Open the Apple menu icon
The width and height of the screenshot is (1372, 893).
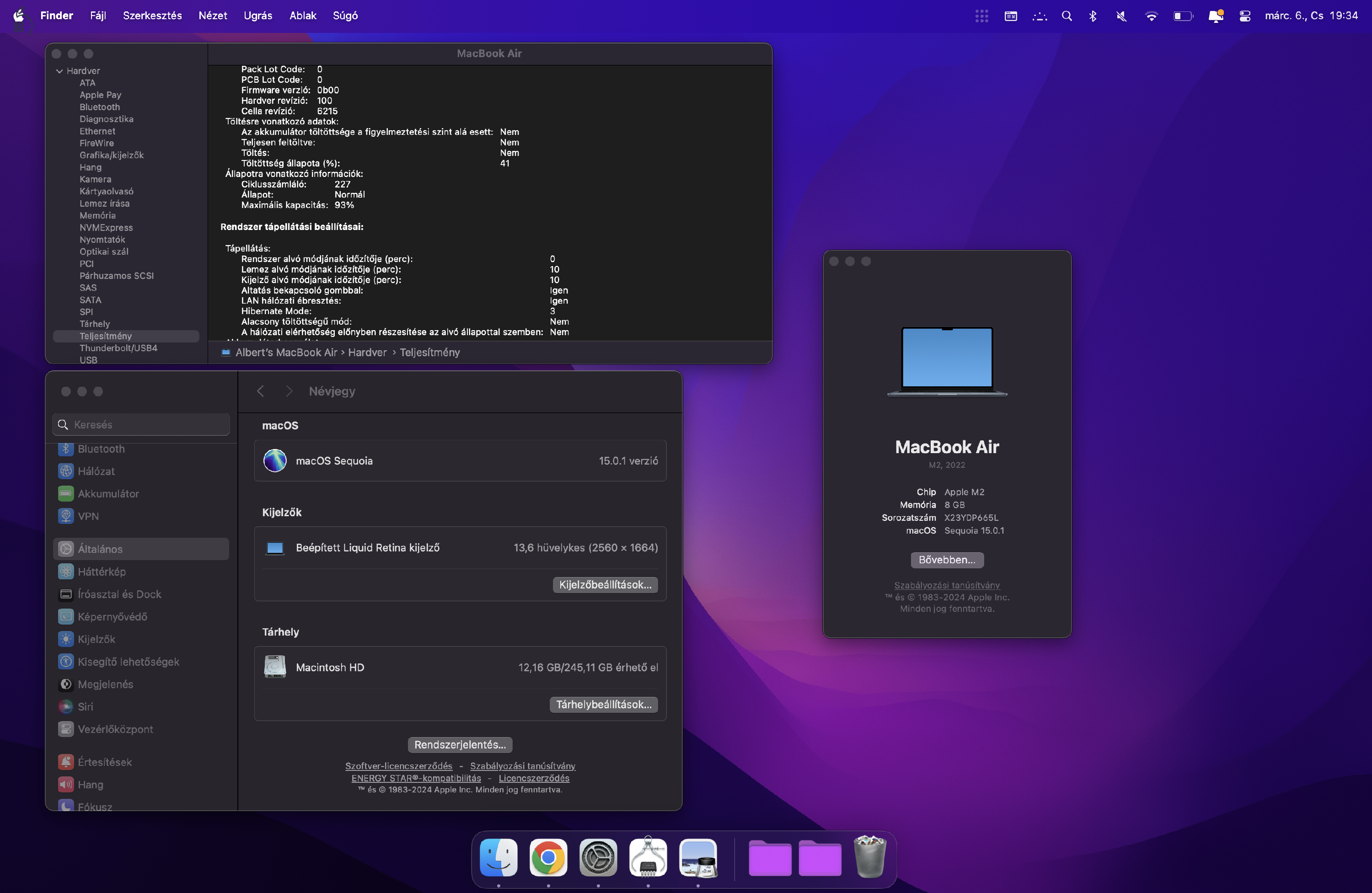18,16
